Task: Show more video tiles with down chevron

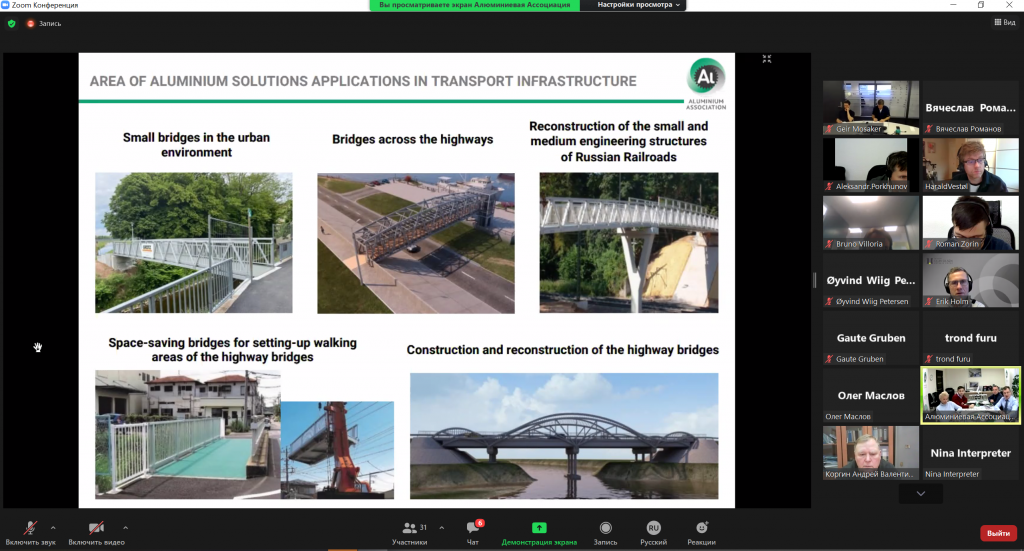Action: (921, 494)
